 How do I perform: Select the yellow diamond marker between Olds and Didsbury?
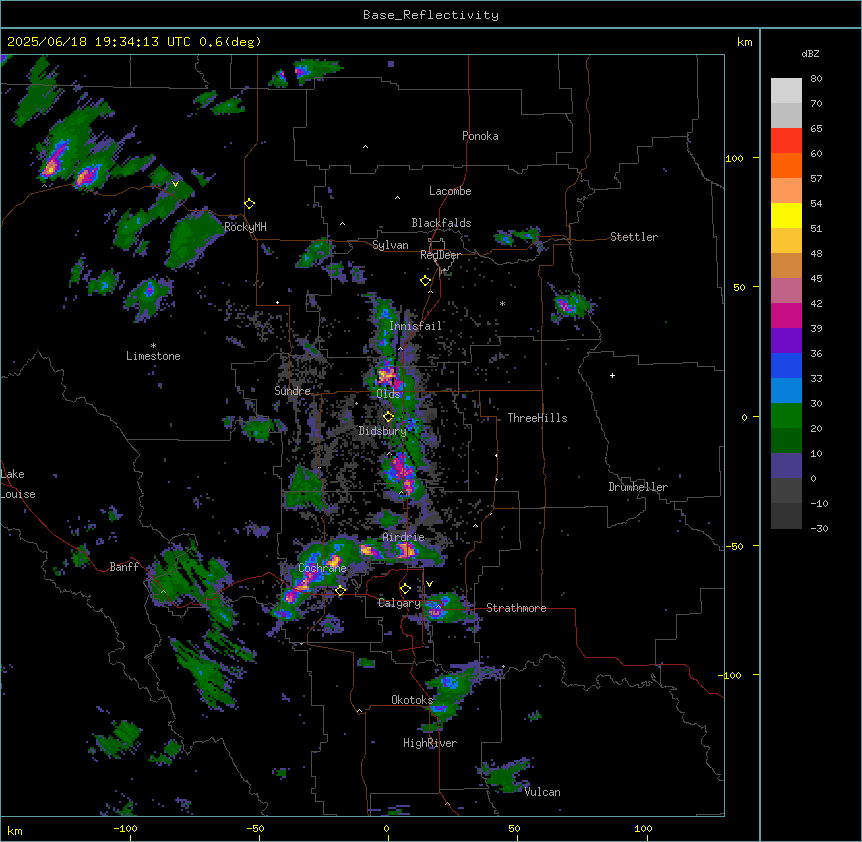click(388, 417)
